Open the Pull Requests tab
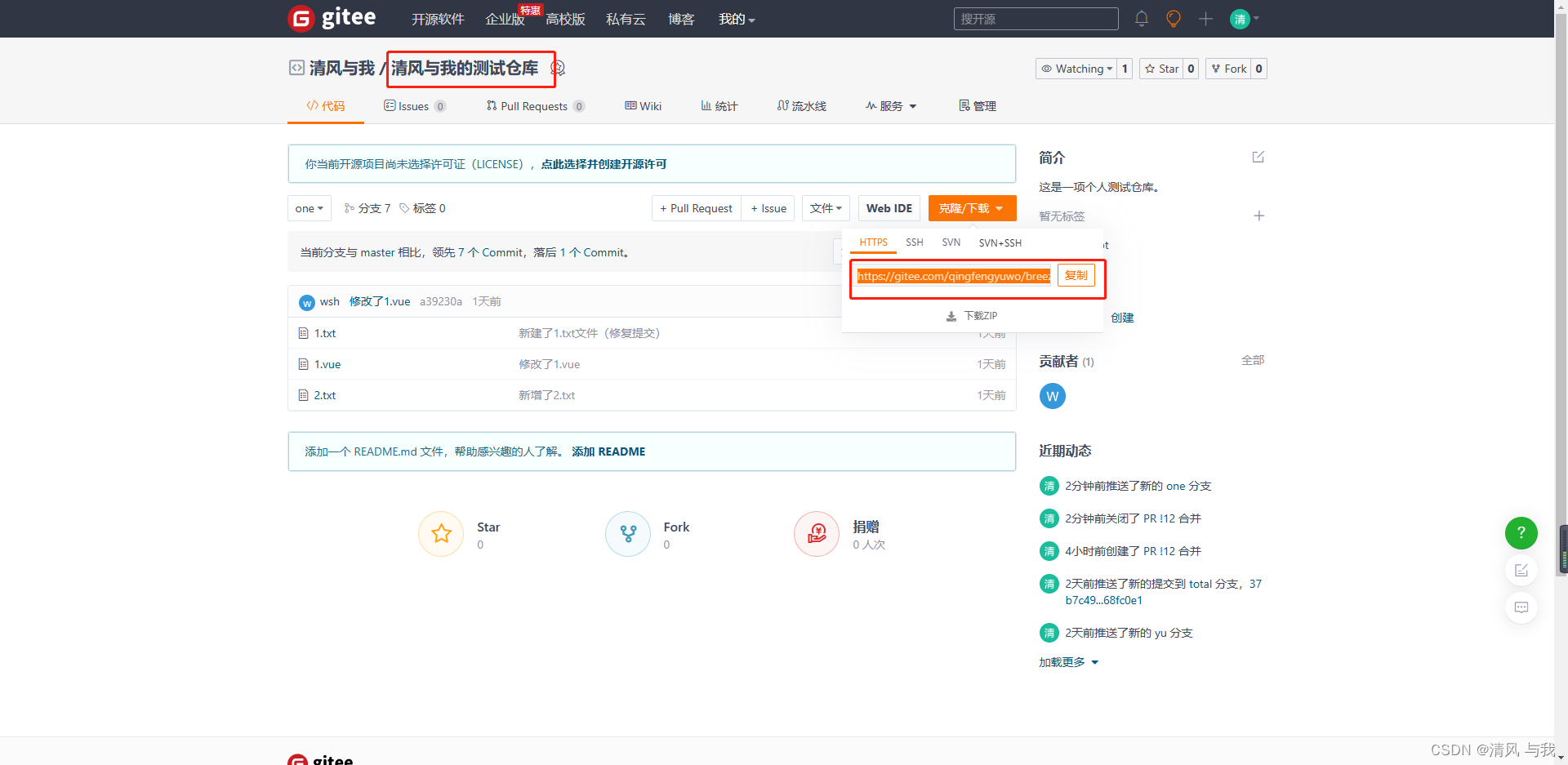 pos(535,106)
